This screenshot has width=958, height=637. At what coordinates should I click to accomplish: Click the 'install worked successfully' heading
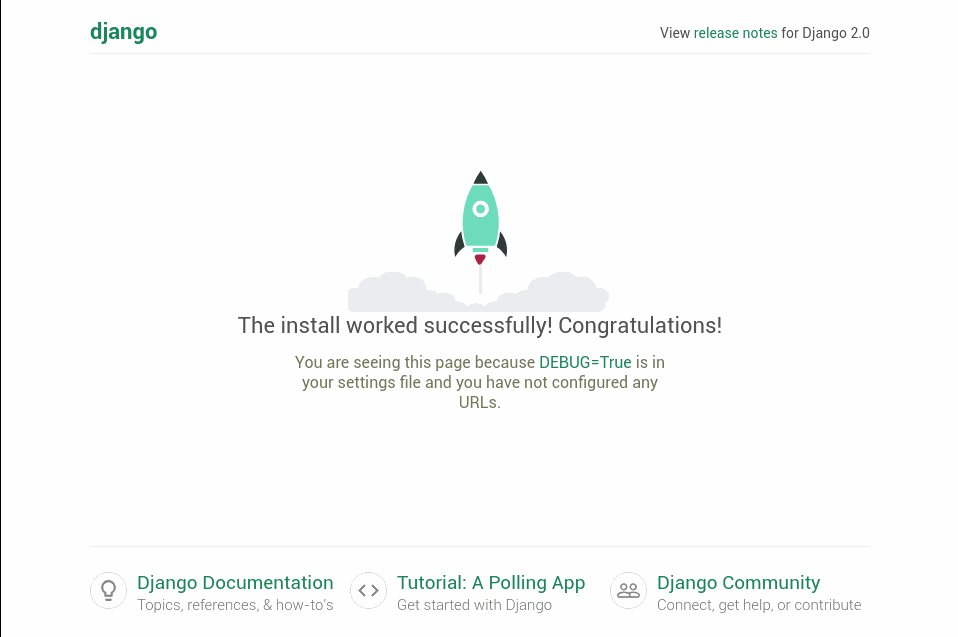click(480, 326)
